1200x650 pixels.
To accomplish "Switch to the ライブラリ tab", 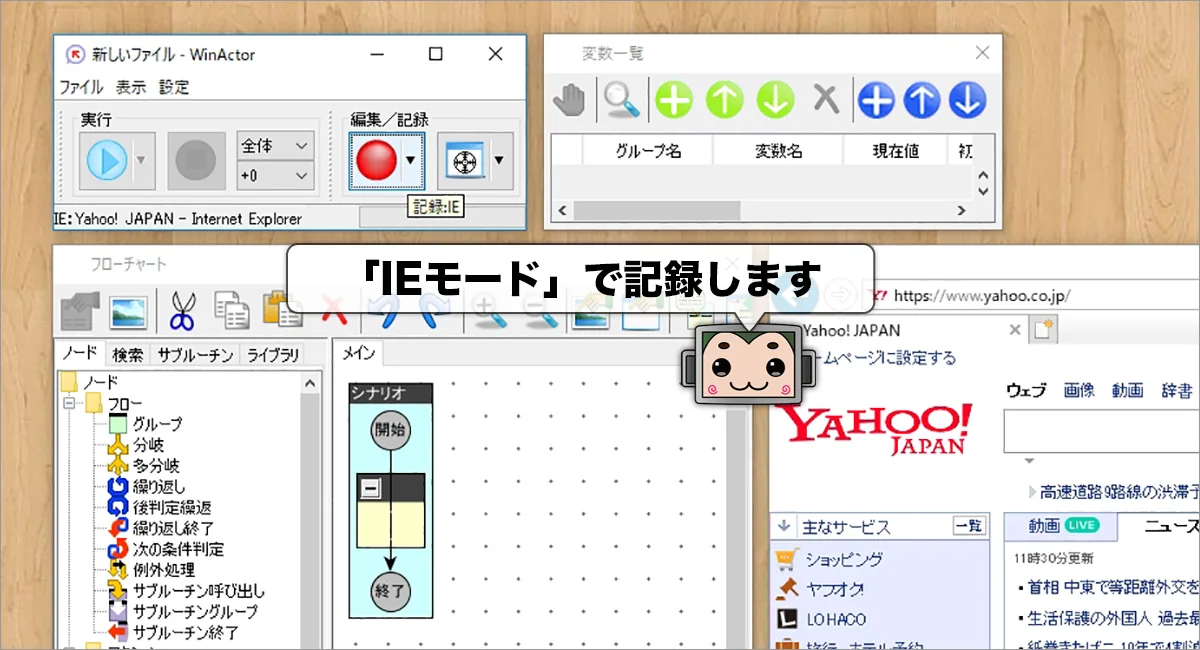I will click(273, 355).
